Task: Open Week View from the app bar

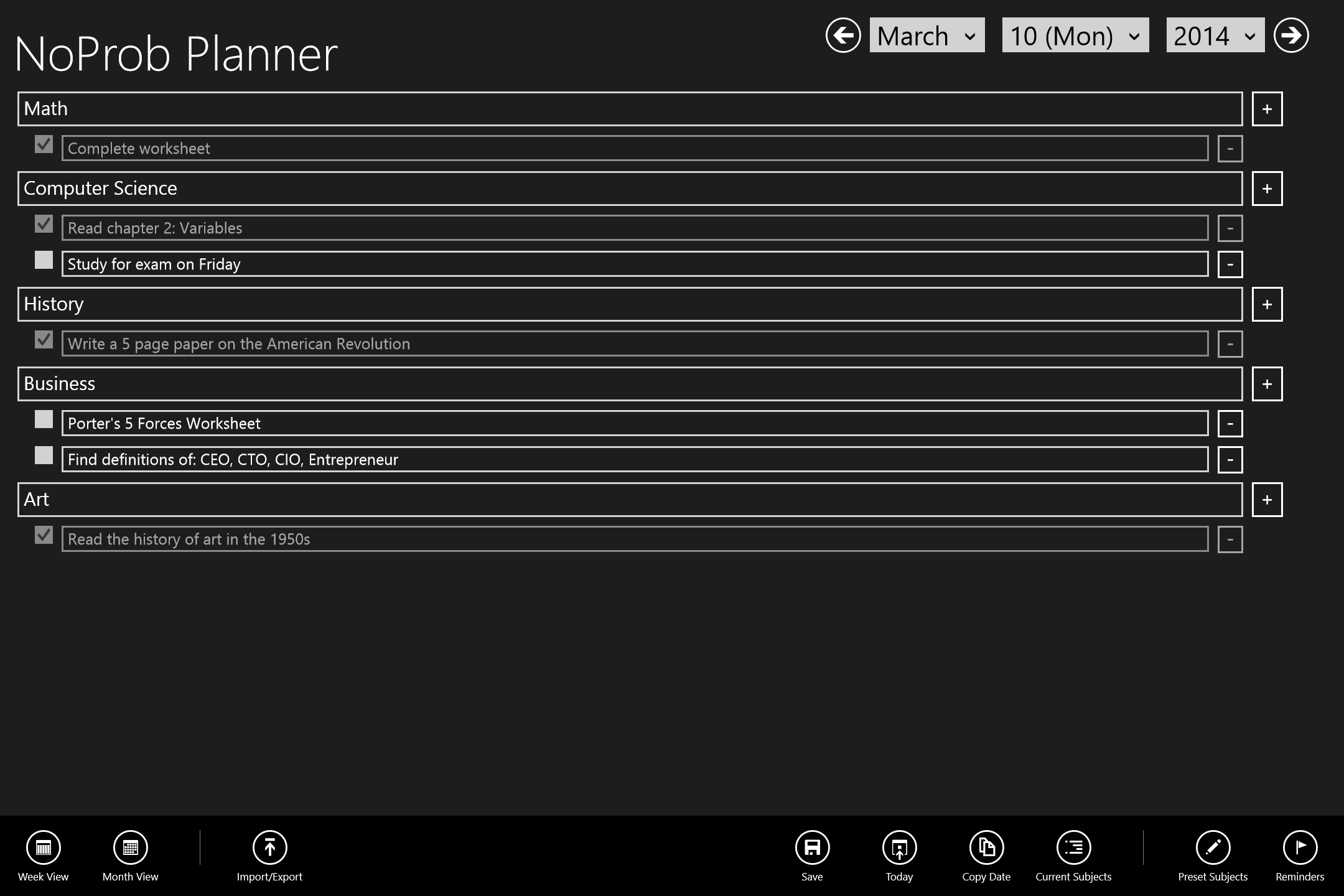Action: (44, 847)
